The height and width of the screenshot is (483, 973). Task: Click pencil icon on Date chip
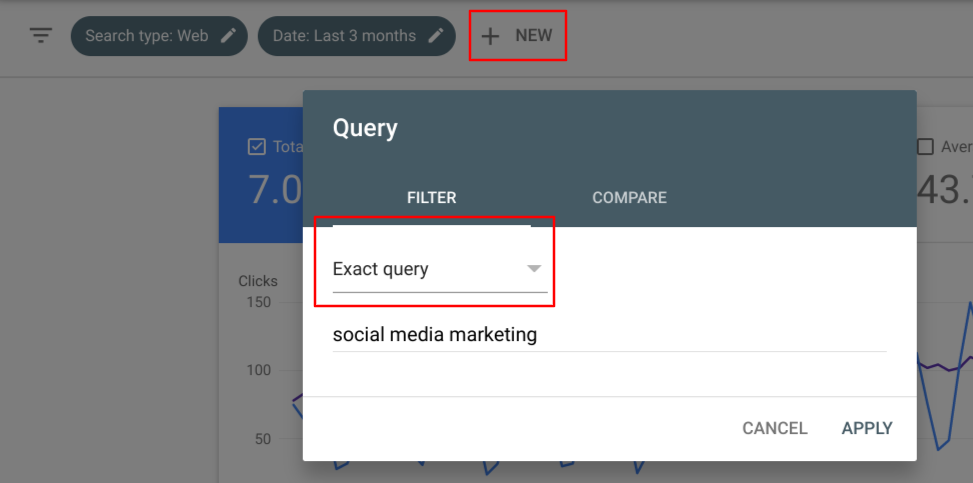pos(436,36)
